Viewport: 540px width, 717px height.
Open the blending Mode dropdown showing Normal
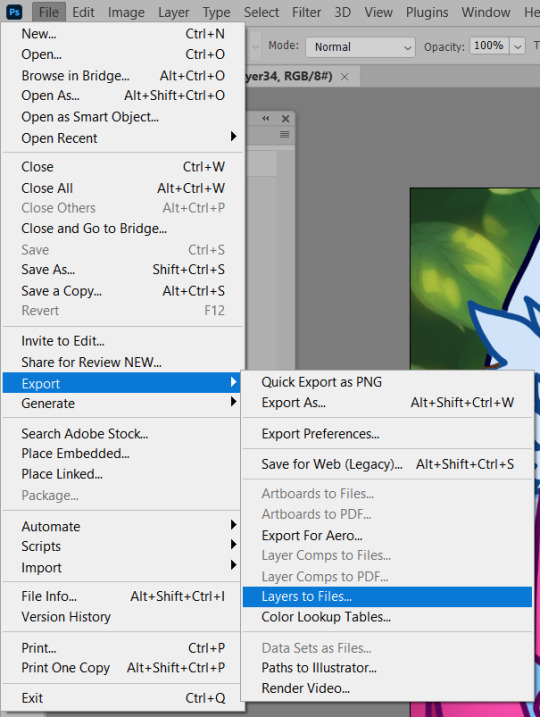coord(360,47)
